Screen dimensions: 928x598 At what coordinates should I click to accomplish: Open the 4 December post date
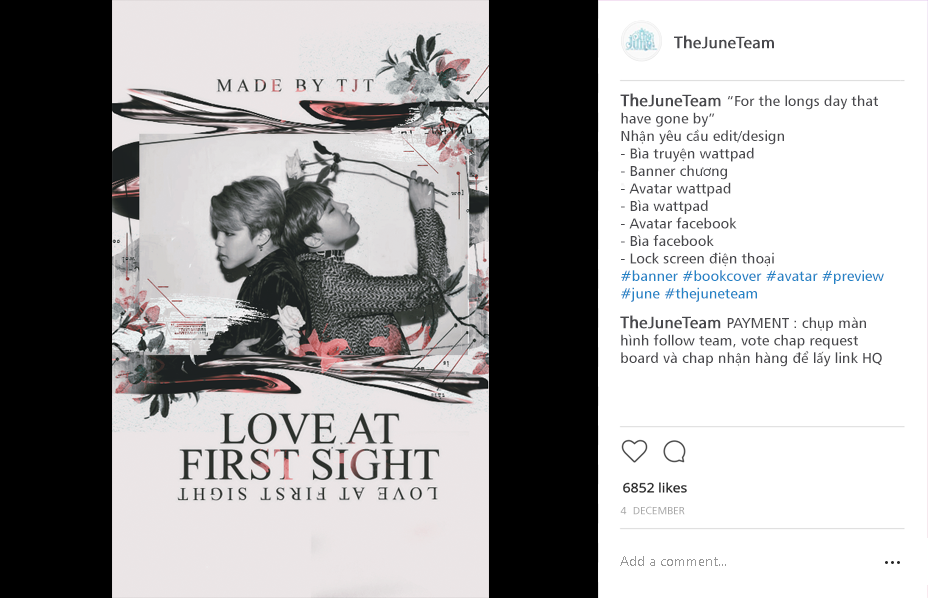click(x=652, y=510)
